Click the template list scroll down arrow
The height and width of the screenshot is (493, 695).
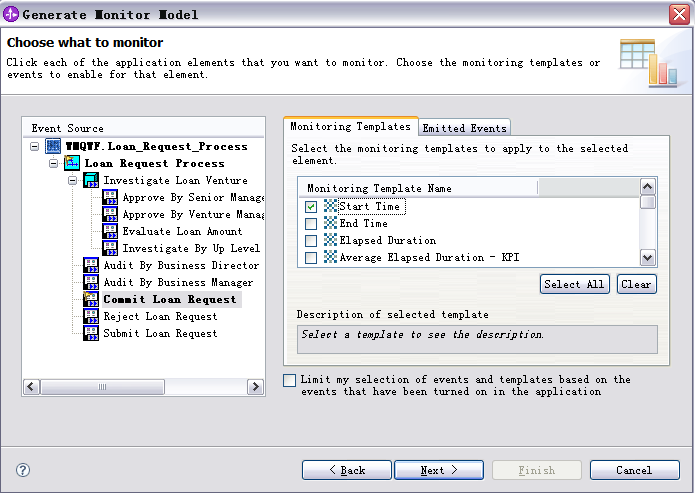pos(648,258)
